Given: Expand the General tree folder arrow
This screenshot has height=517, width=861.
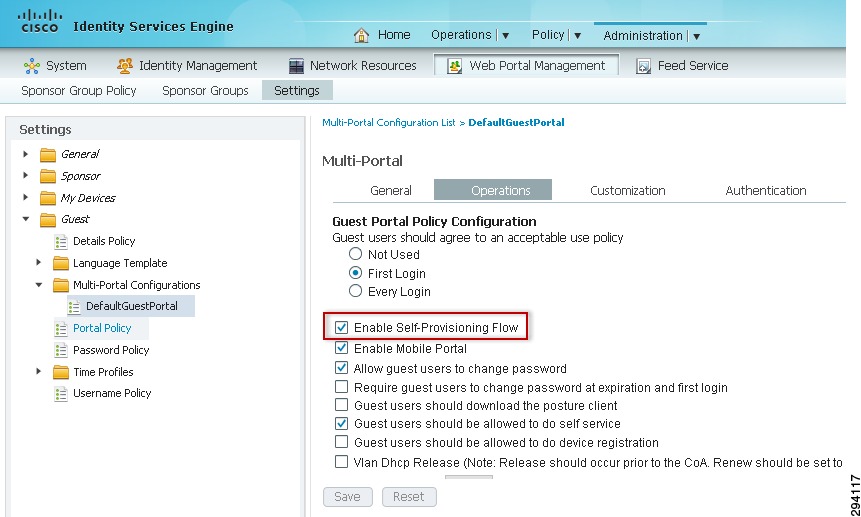Looking at the screenshot, I should pos(25,154).
